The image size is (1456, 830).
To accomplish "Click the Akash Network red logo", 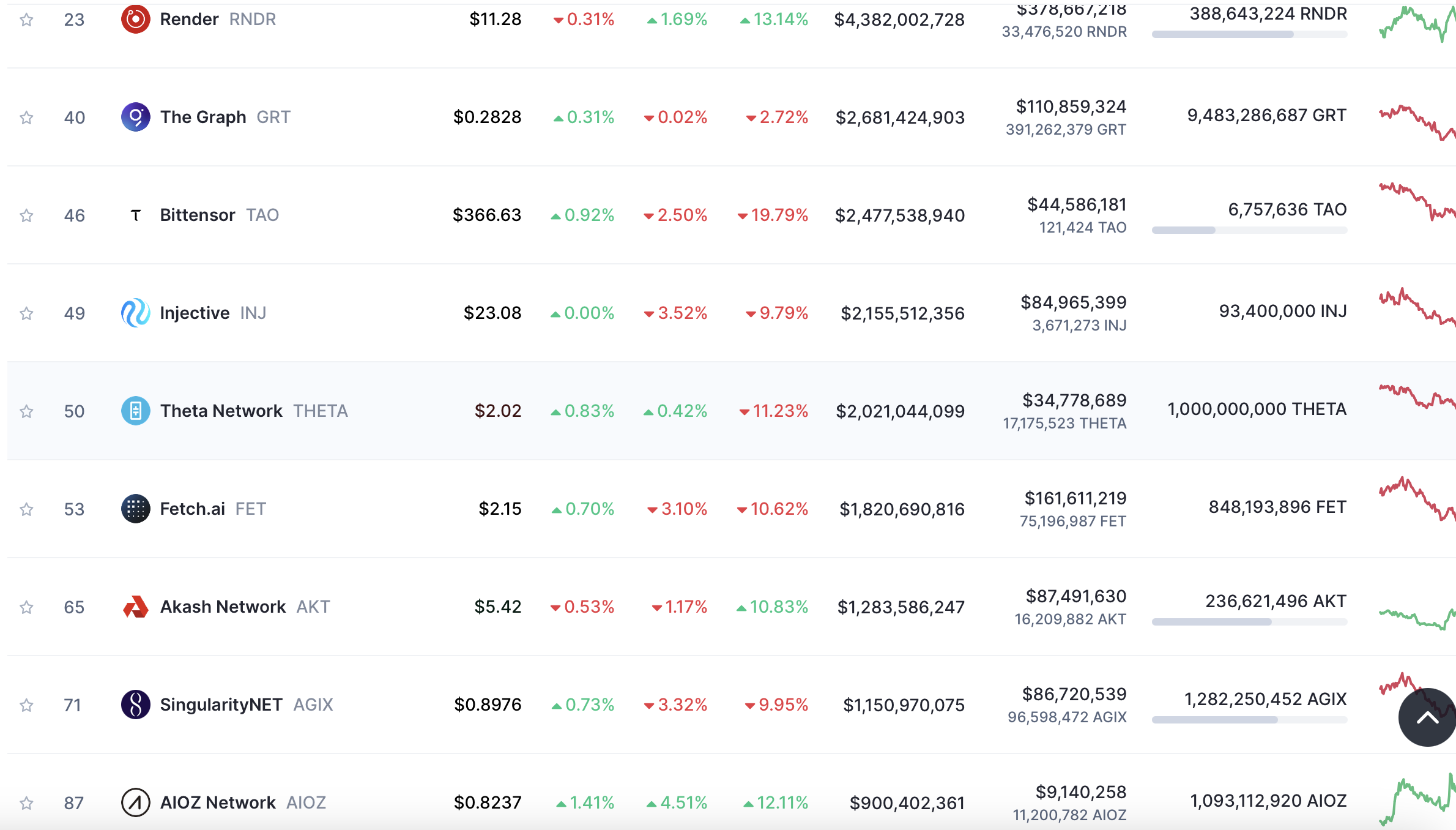I will coord(135,607).
